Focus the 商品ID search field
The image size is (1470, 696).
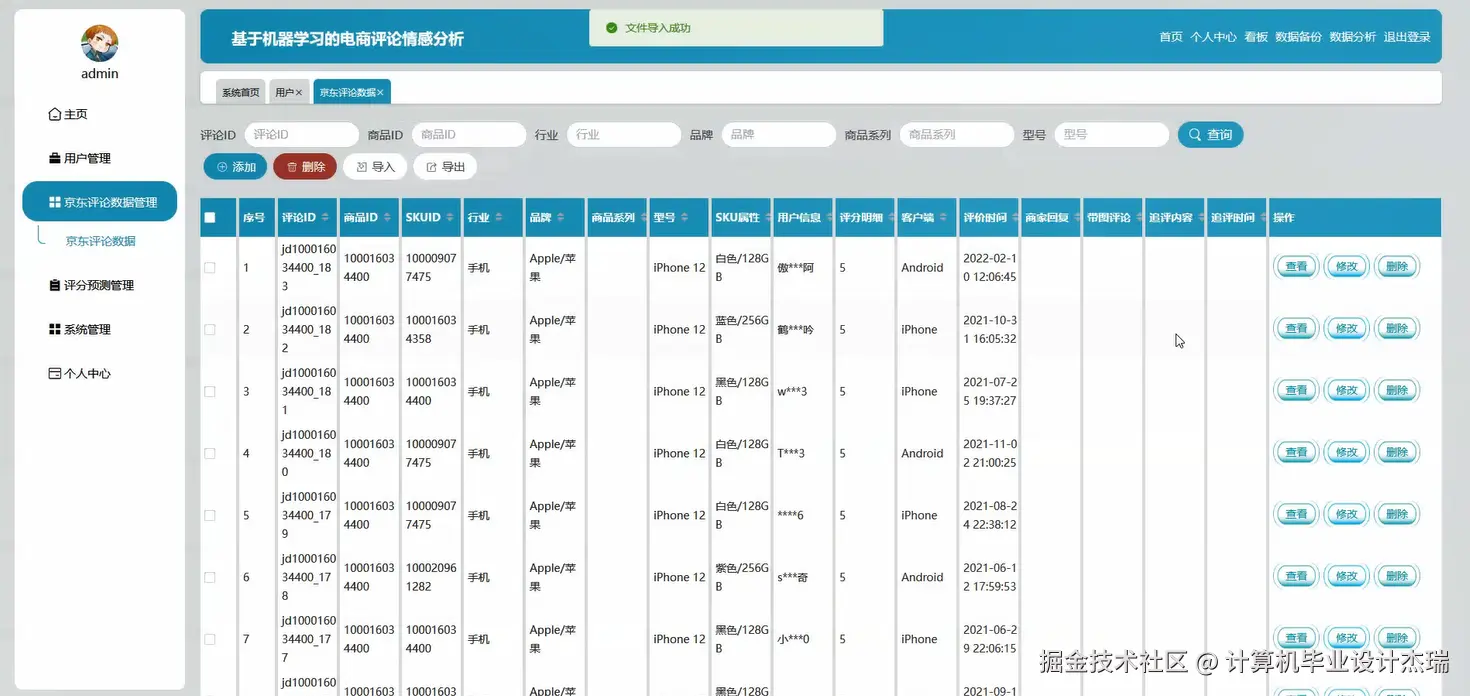click(469, 135)
